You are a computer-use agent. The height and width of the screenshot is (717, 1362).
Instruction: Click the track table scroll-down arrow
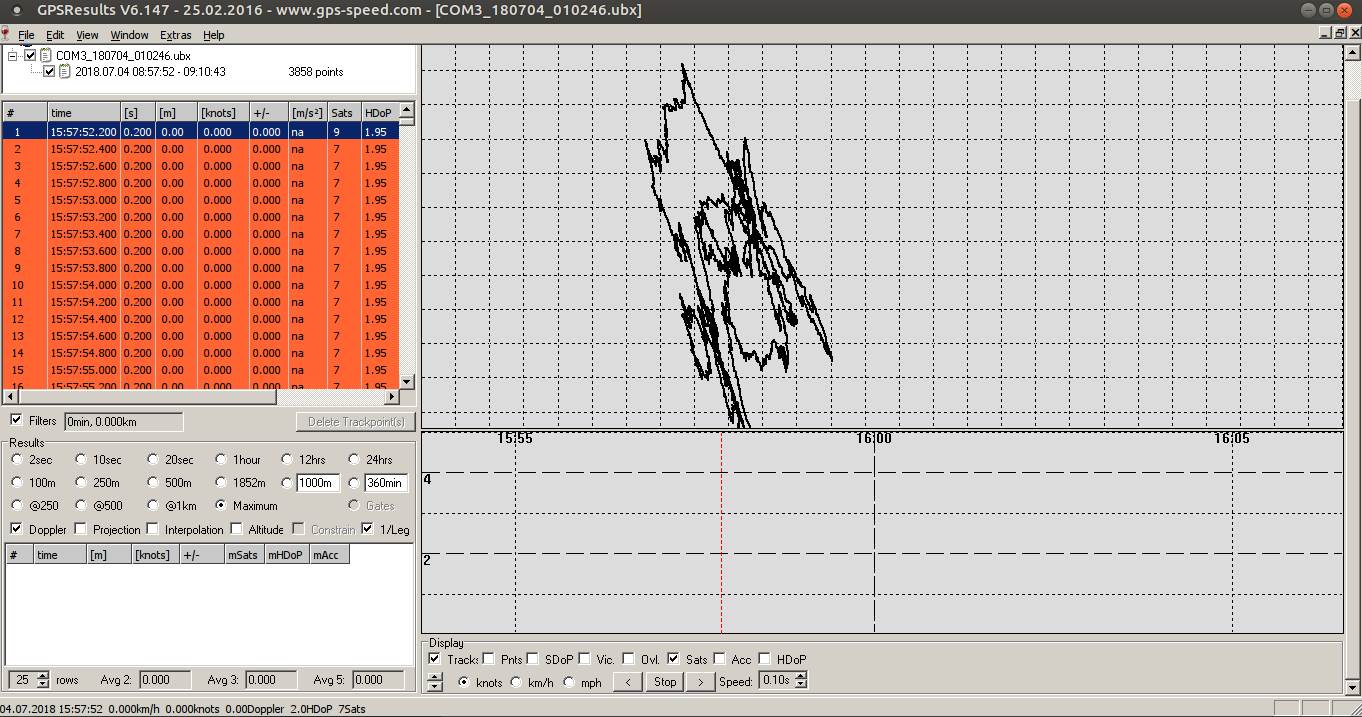(x=407, y=381)
